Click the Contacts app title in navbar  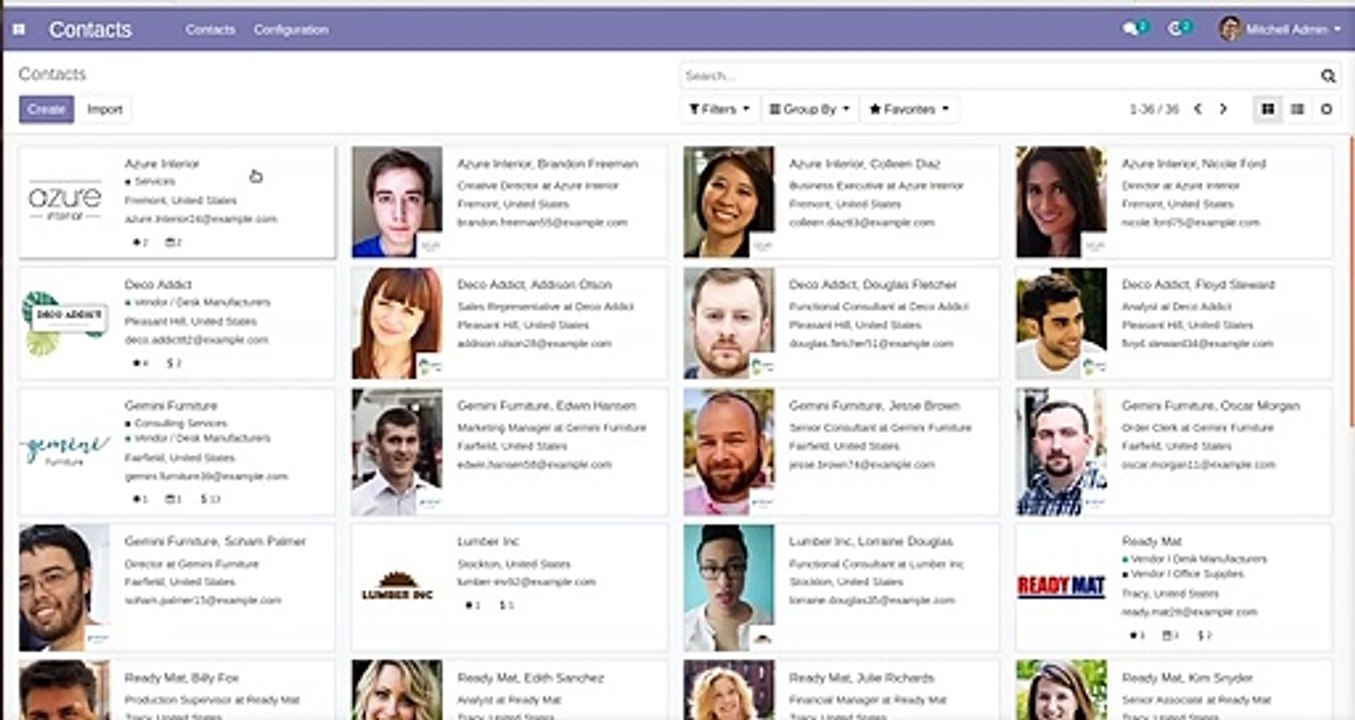coord(90,30)
